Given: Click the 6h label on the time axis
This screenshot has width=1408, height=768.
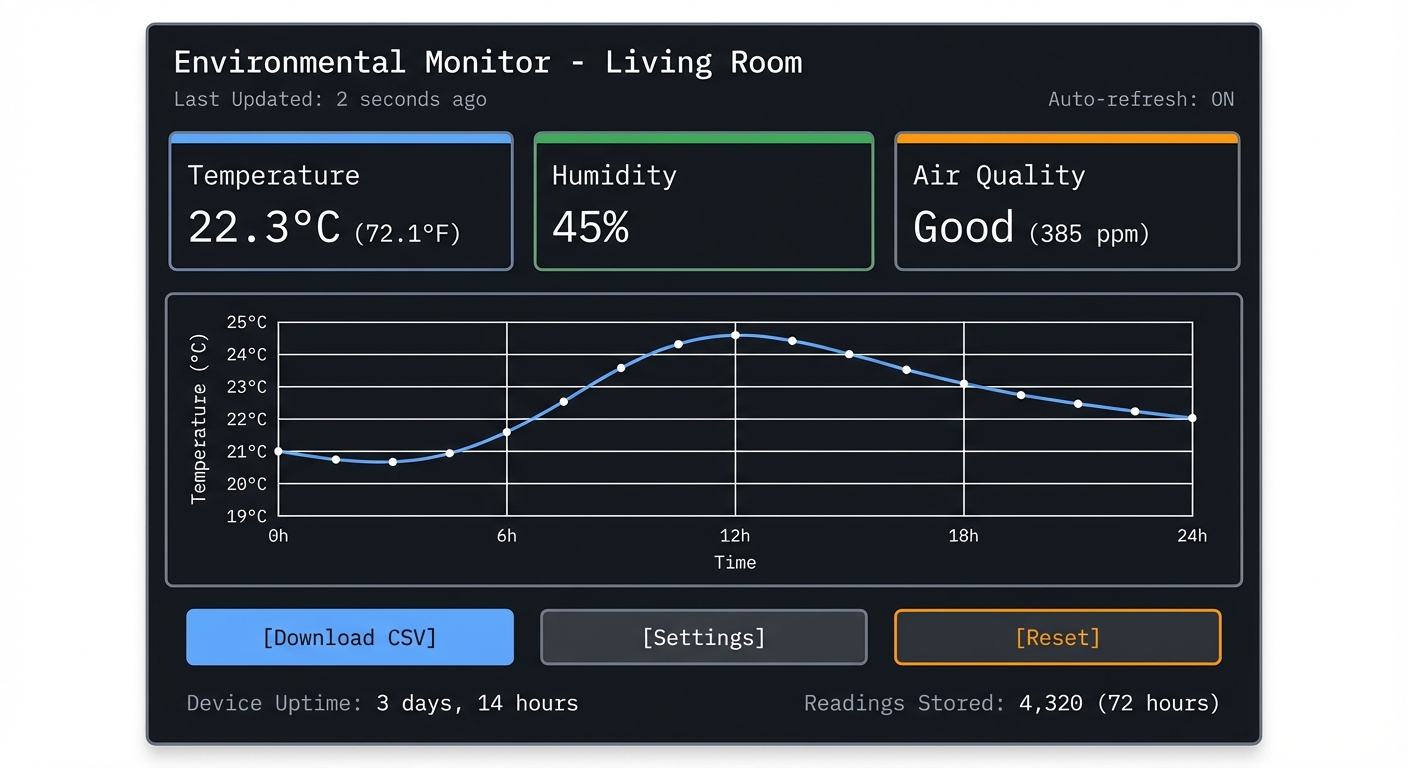Looking at the screenshot, I should coord(506,535).
